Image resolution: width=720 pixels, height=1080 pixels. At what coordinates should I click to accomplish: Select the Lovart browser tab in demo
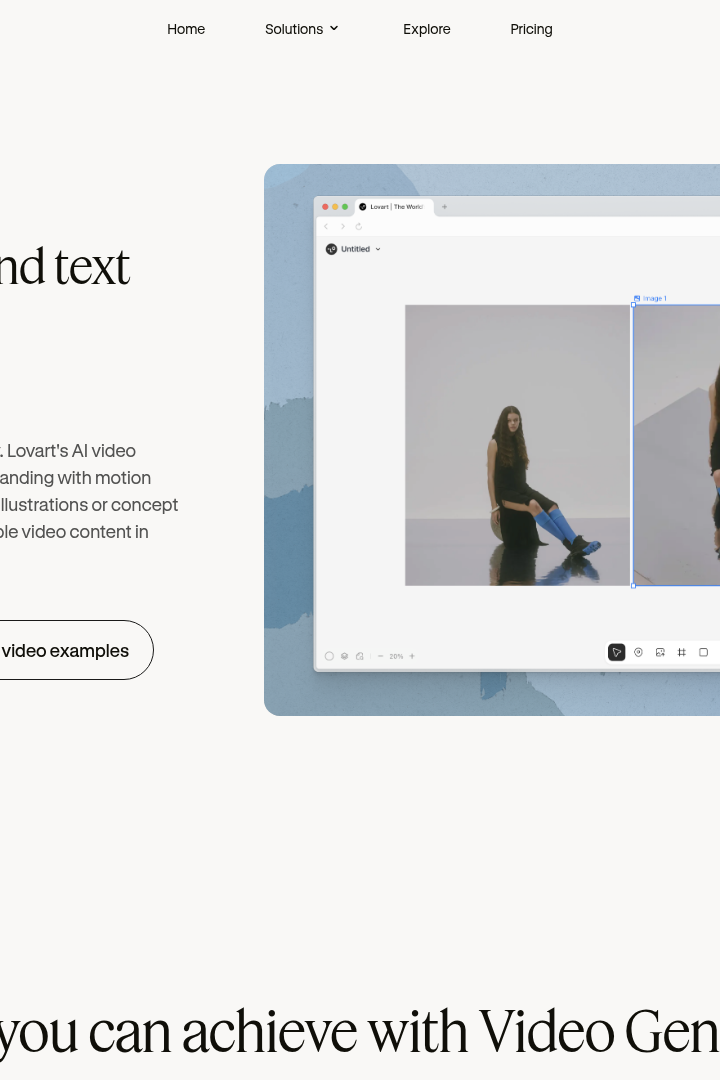click(x=395, y=207)
